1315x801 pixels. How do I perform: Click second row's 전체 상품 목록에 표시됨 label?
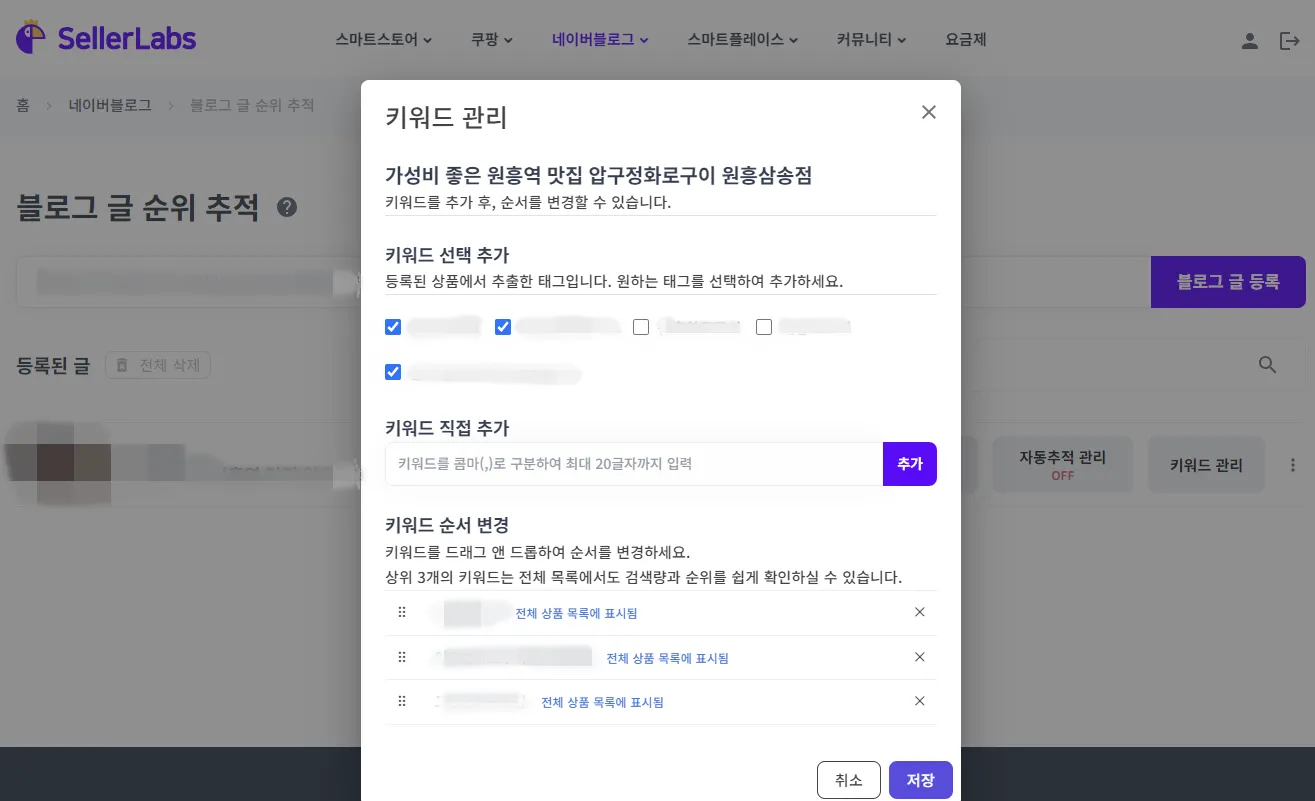point(667,658)
